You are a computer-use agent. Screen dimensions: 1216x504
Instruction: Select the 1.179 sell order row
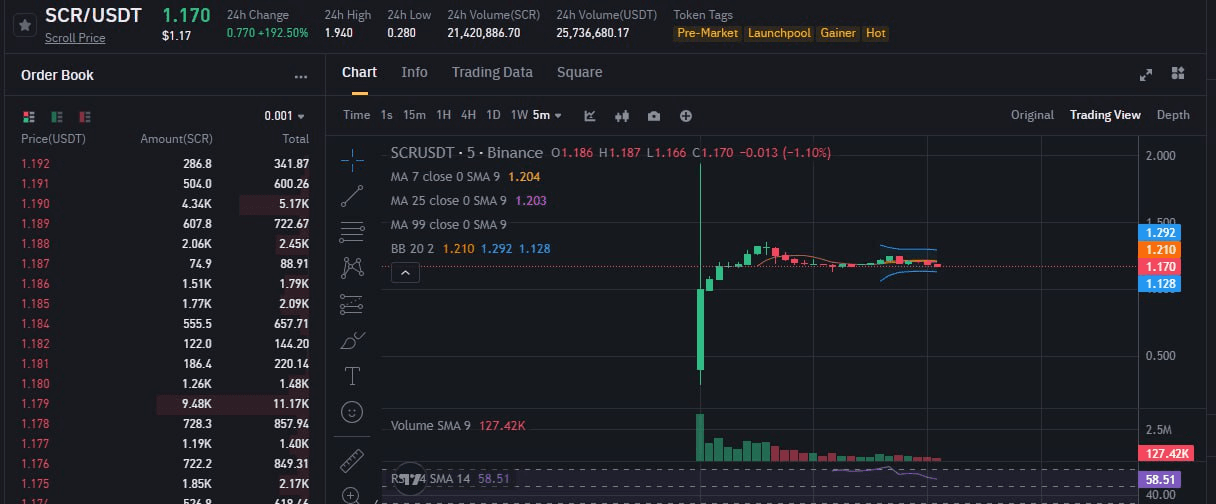click(x=165, y=404)
